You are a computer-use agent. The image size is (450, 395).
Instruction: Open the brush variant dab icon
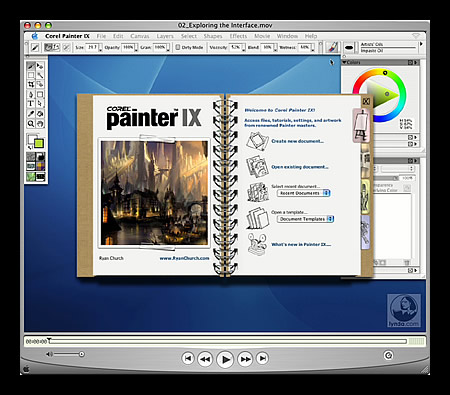pos(349,47)
